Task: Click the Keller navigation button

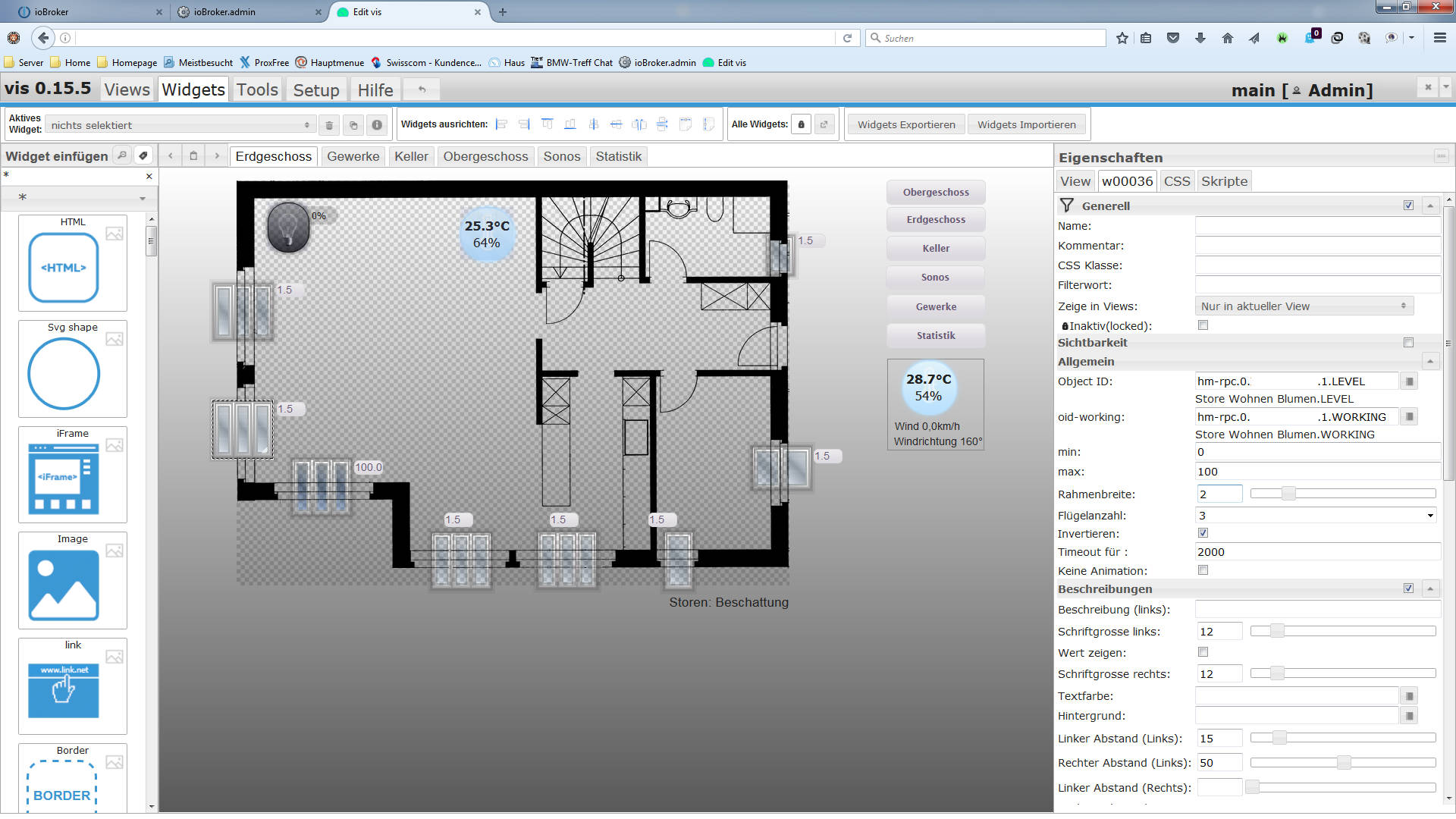Action: pos(936,249)
